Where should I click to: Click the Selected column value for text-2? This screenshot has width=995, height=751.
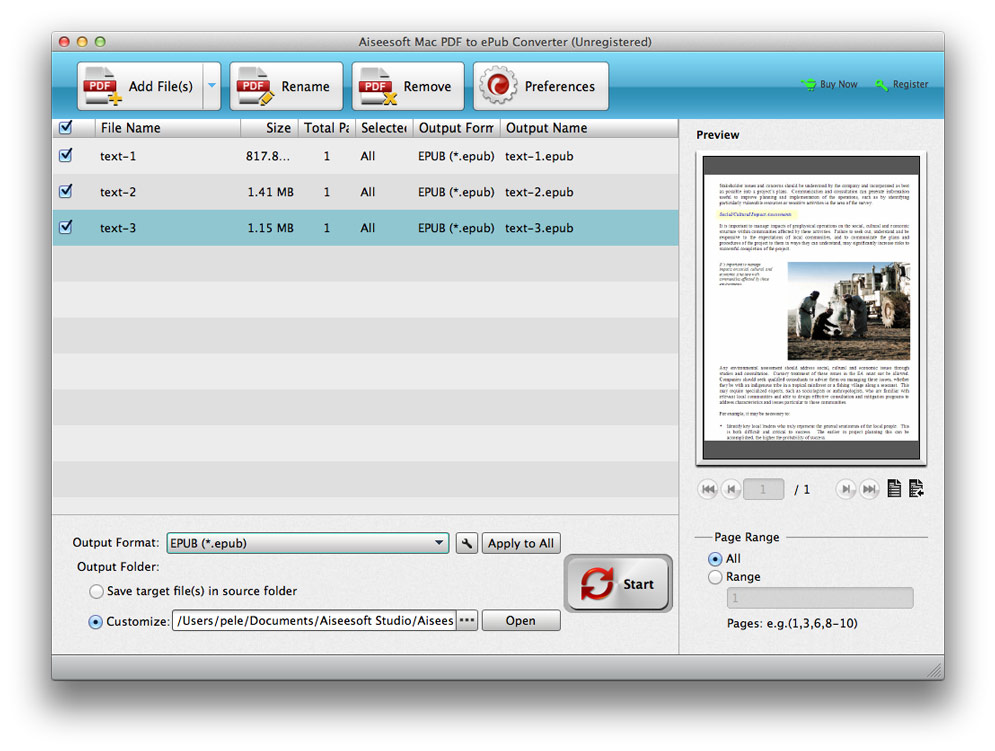(368, 192)
